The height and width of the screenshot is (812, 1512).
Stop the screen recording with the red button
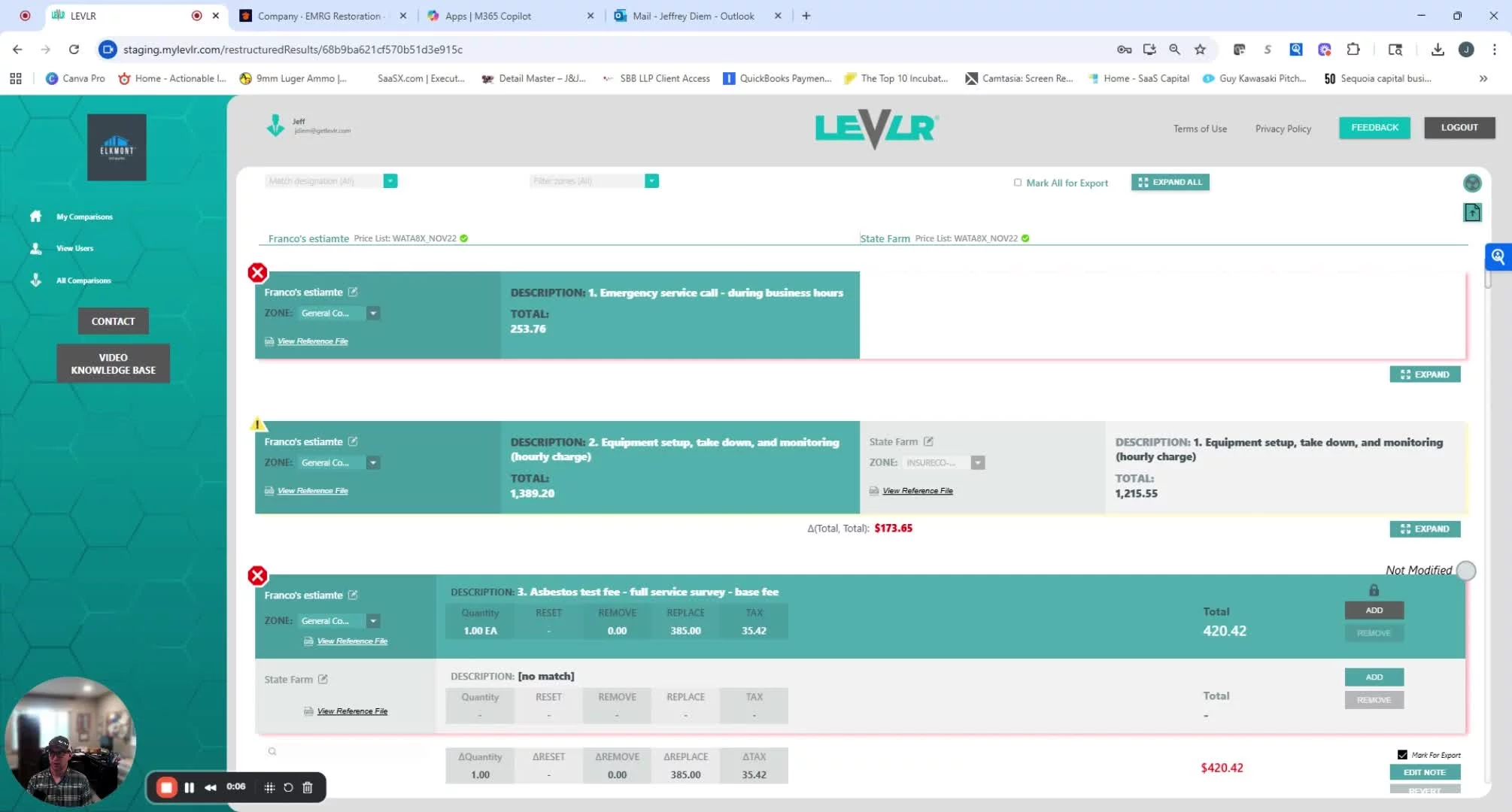pos(166,787)
